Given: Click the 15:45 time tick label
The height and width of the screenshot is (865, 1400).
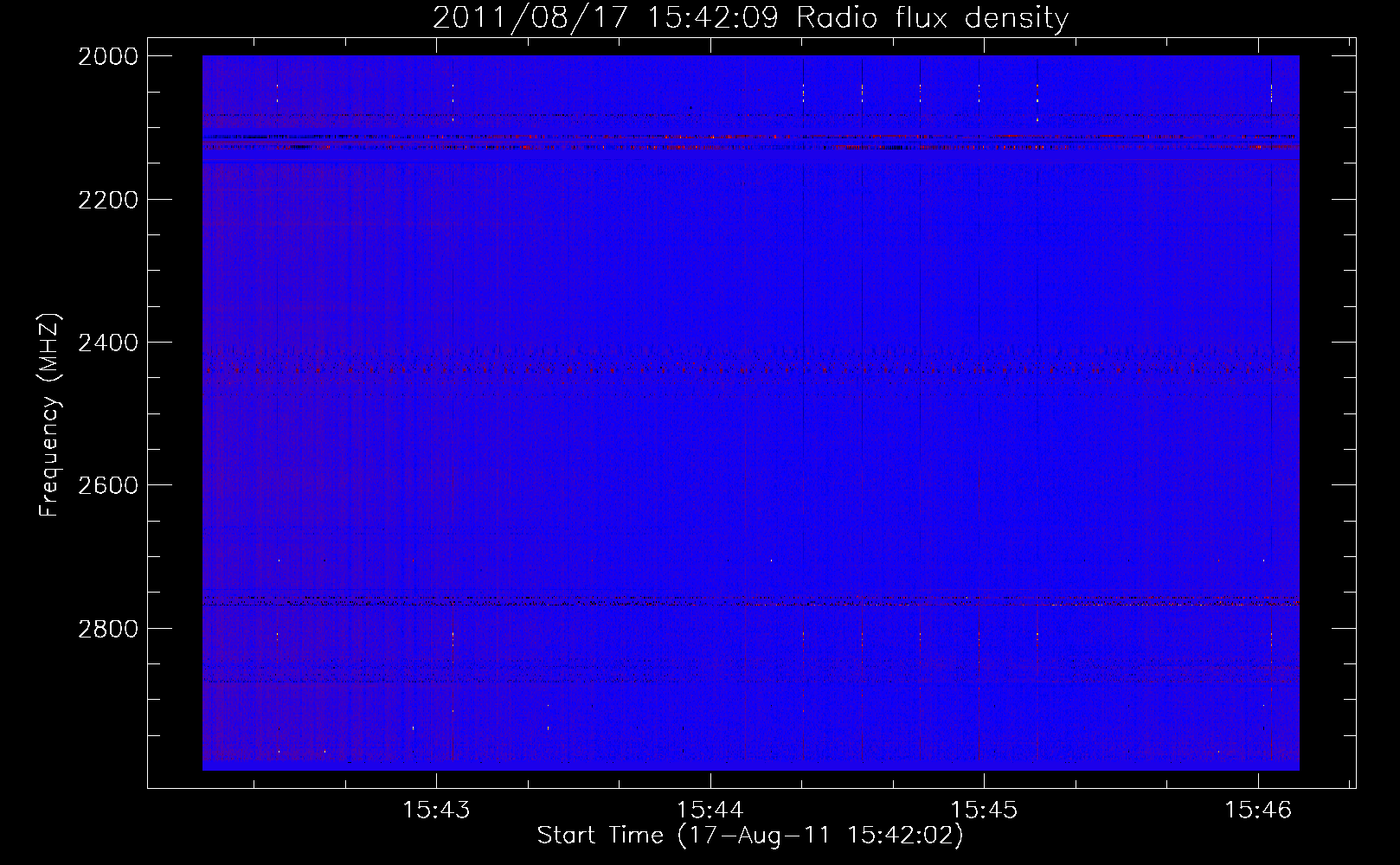Looking at the screenshot, I should [984, 810].
